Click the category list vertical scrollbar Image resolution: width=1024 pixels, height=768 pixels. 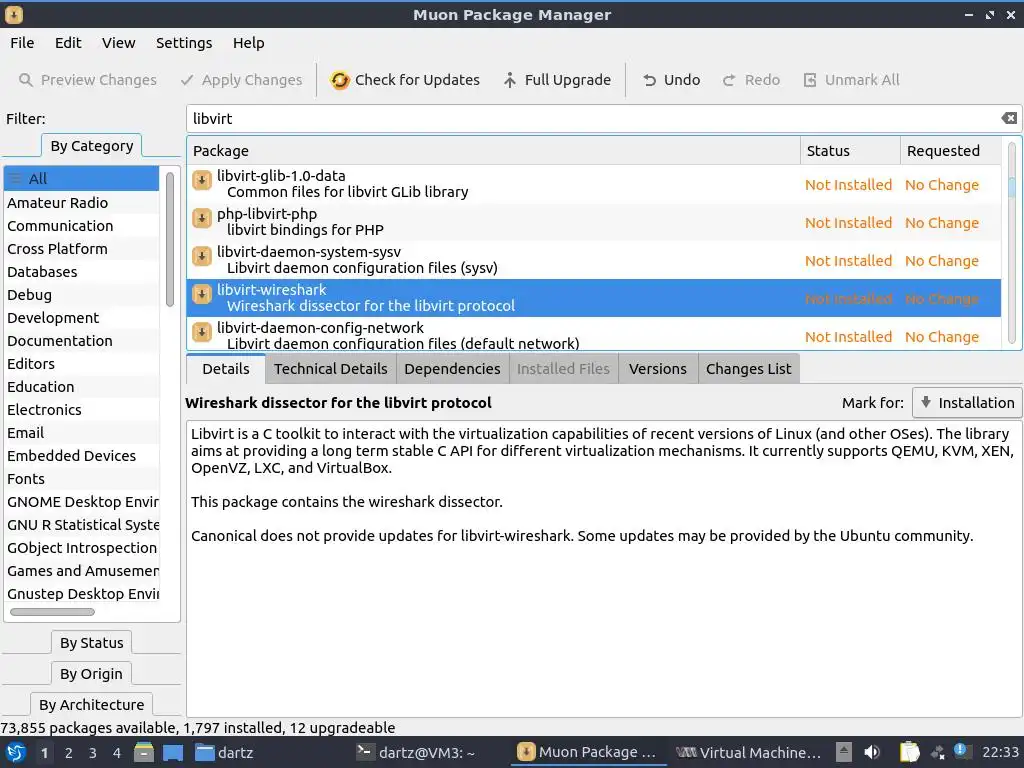170,239
